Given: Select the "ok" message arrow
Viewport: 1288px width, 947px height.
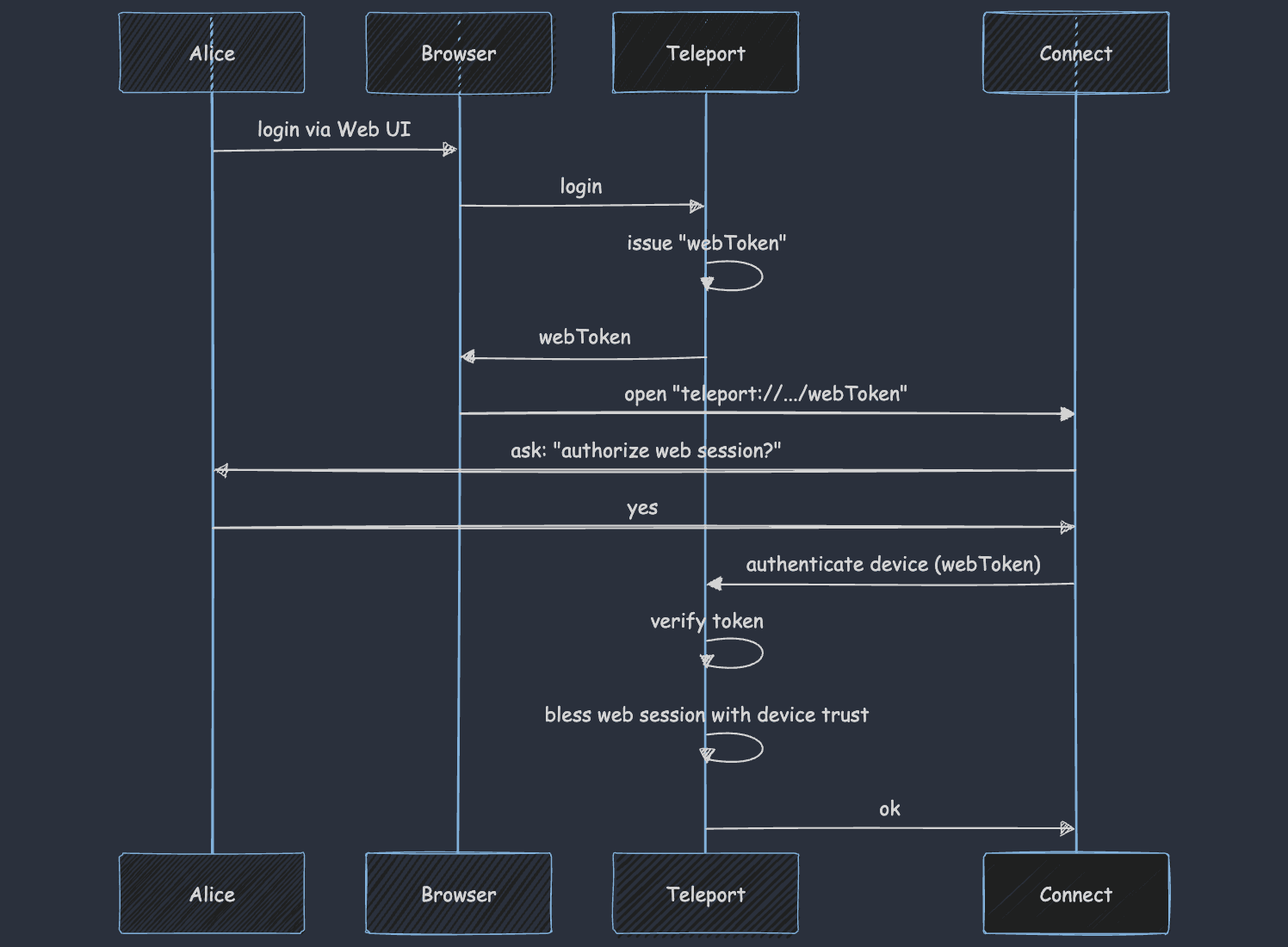Looking at the screenshot, I should (889, 827).
